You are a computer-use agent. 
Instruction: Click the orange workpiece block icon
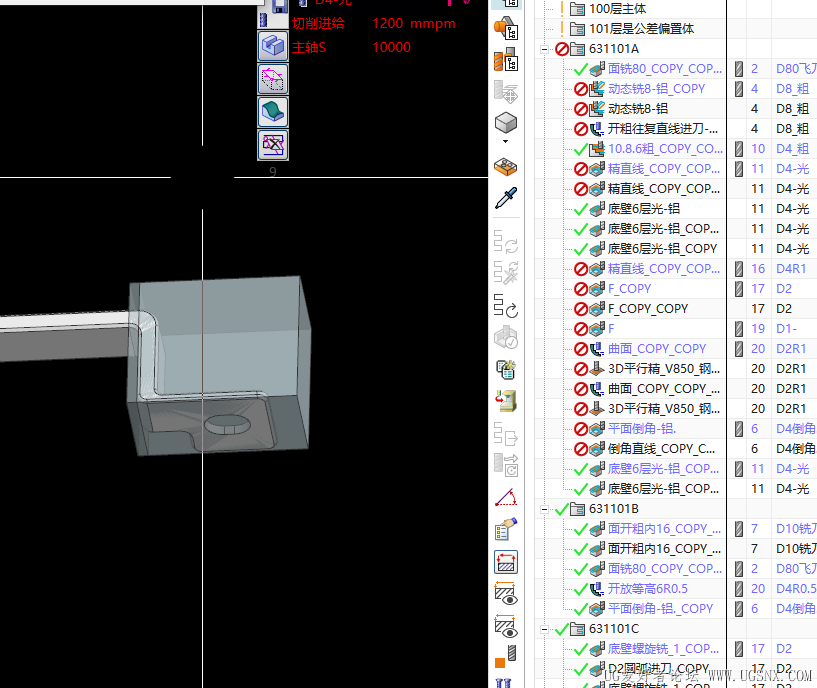point(505,167)
